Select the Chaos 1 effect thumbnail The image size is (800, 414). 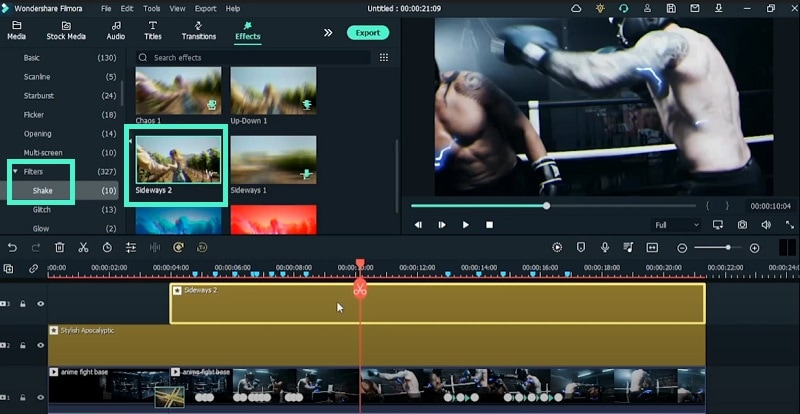[178, 90]
